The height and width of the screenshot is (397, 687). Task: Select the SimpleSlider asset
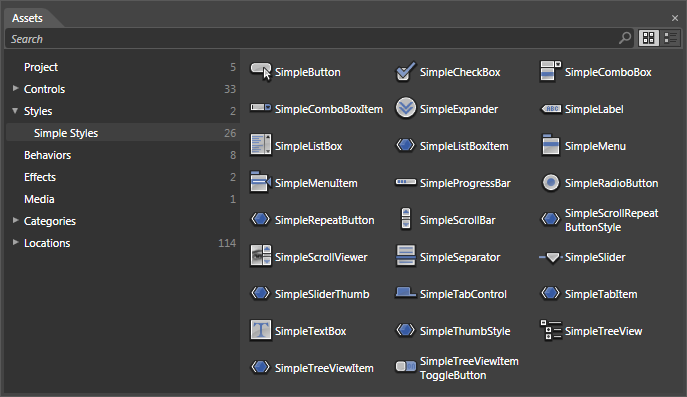click(582, 257)
